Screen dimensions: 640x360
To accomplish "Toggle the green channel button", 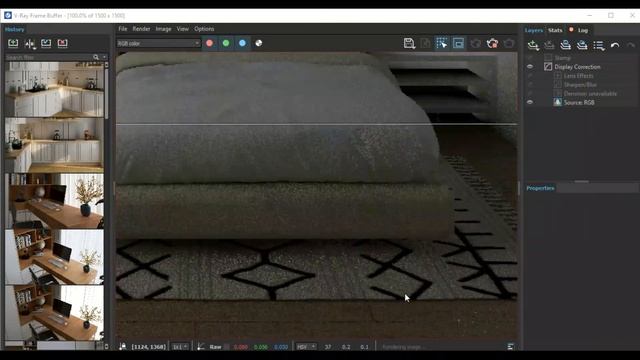I will [226, 43].
